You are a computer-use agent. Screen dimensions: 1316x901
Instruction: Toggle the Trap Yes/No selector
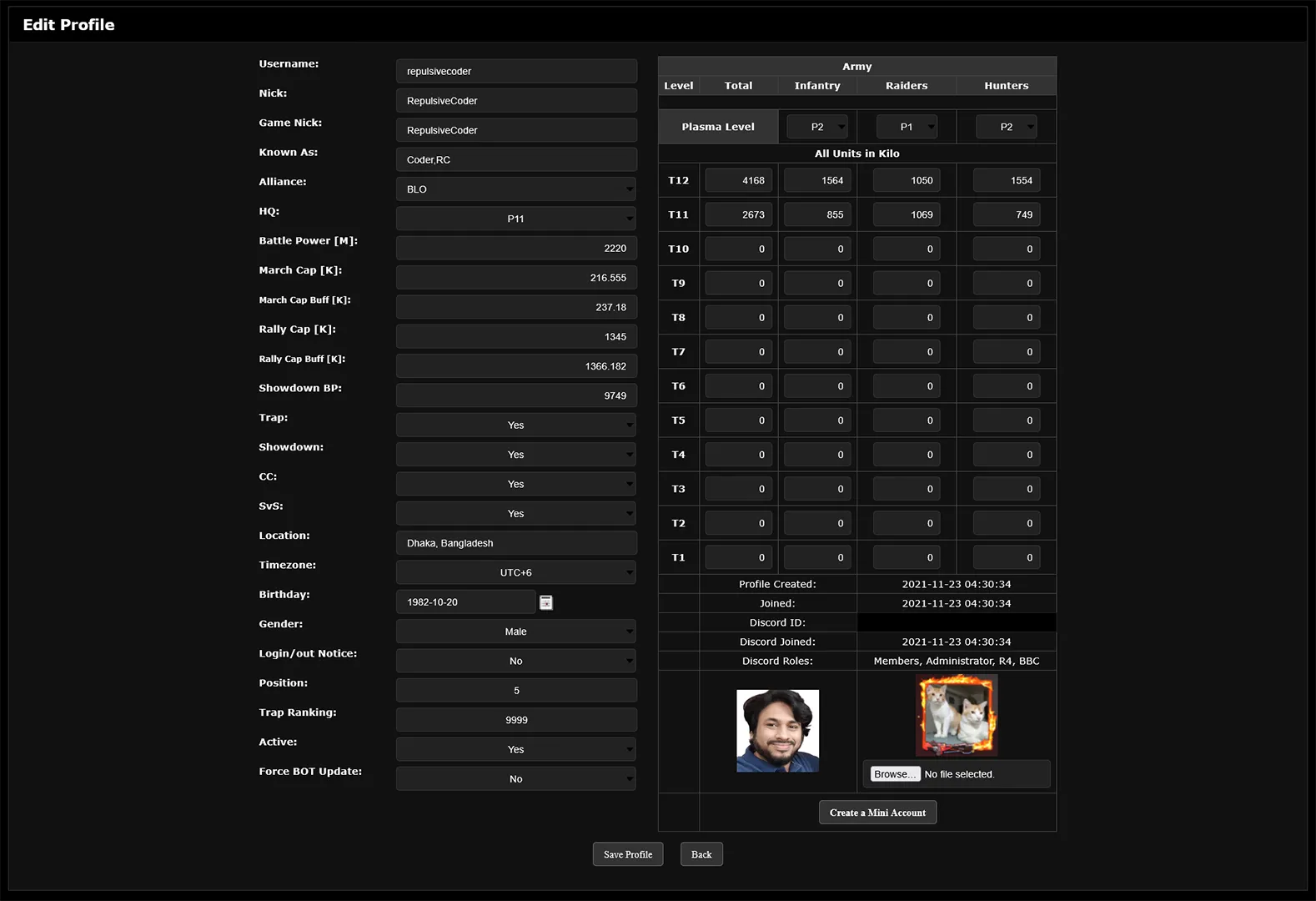516,425
